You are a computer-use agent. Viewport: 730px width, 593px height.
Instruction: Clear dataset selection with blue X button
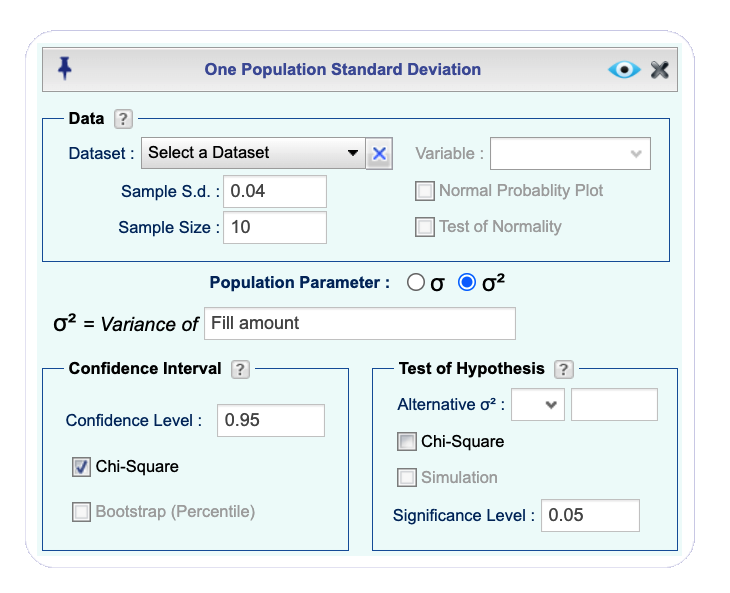(379, 153)
